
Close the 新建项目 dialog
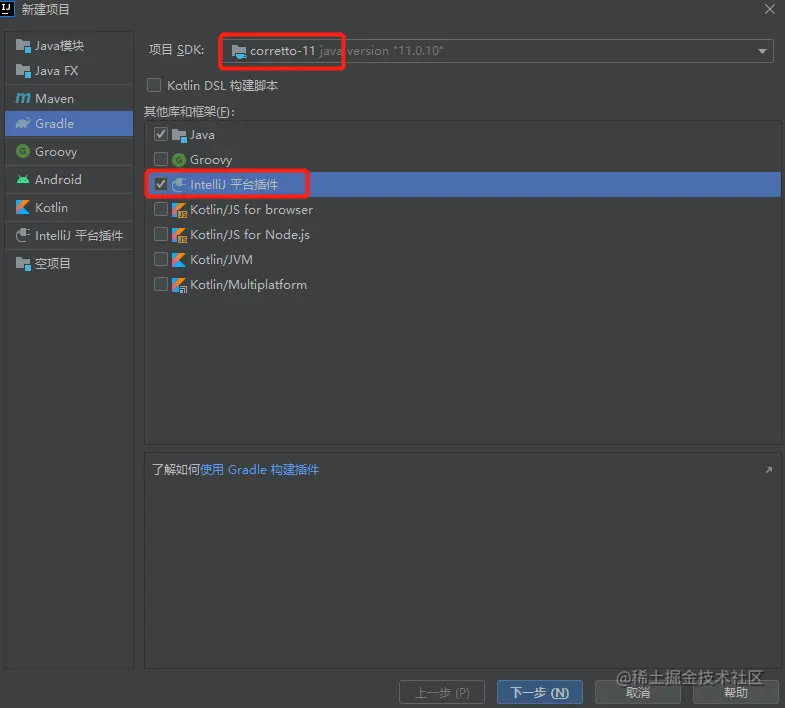click(769, 9)
